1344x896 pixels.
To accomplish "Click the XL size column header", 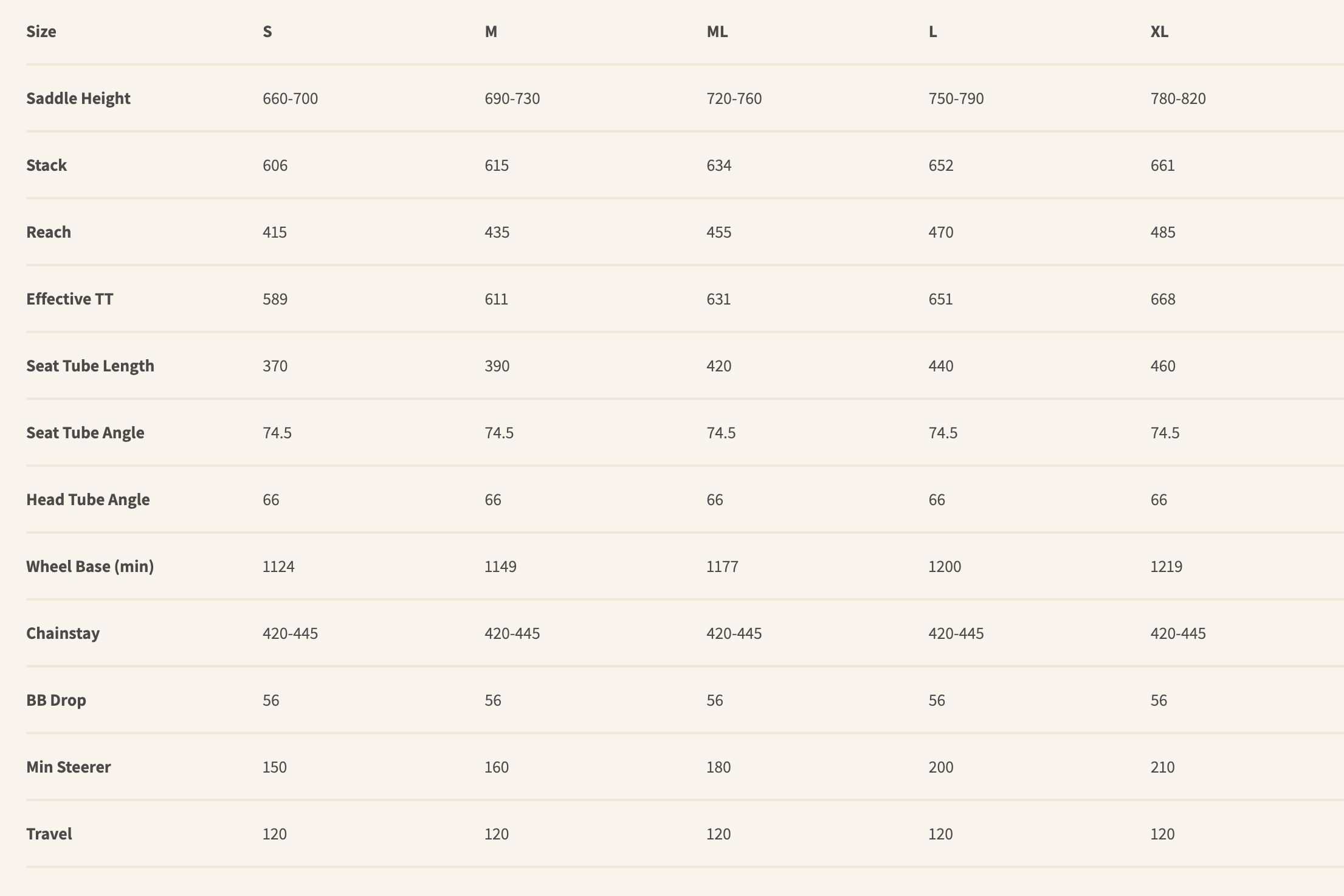I will click(x=1159, y=32).
